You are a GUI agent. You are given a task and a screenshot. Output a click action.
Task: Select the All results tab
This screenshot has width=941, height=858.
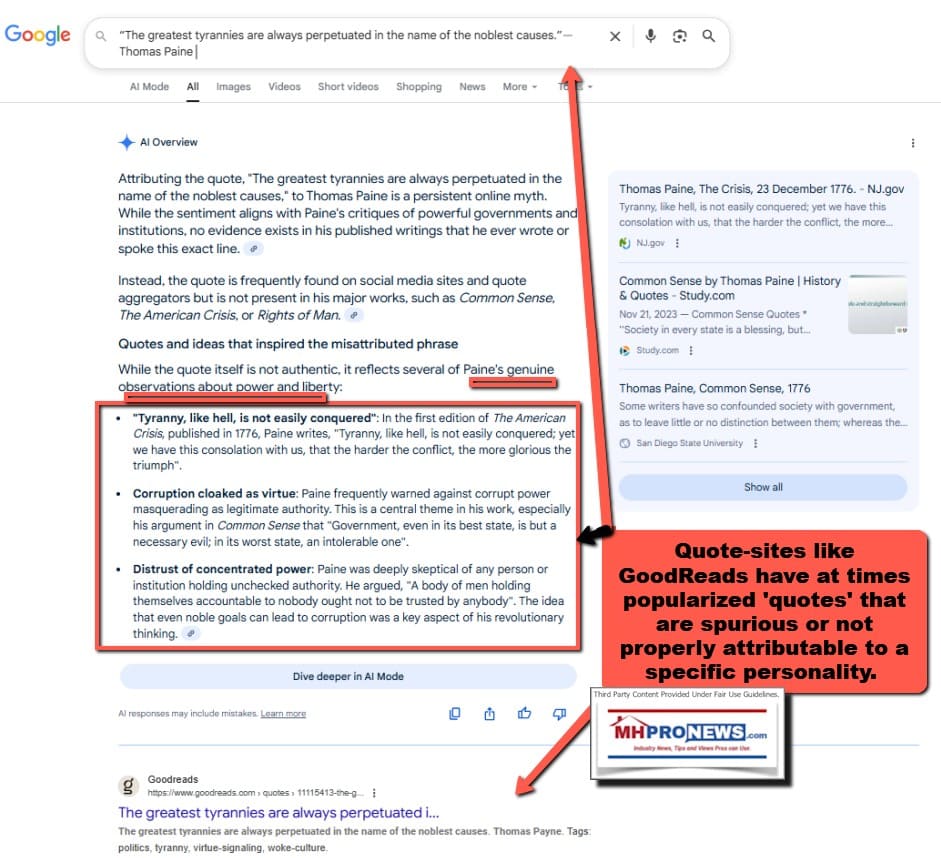193,86
